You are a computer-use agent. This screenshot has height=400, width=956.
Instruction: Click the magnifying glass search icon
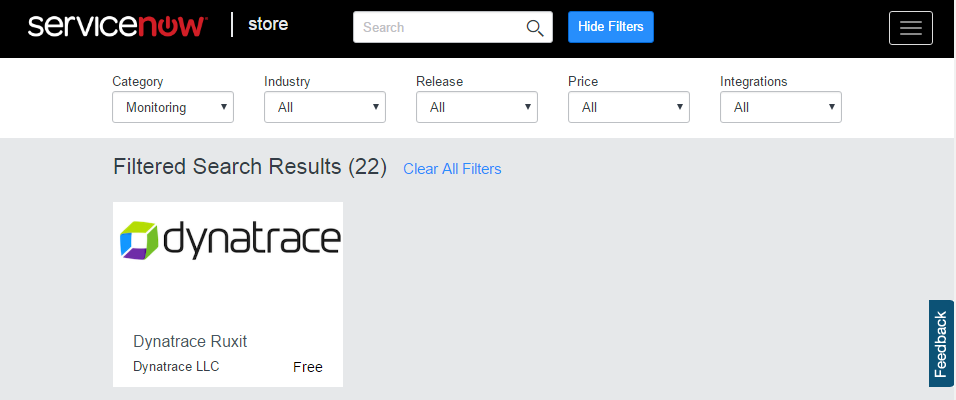pos(535,27)
